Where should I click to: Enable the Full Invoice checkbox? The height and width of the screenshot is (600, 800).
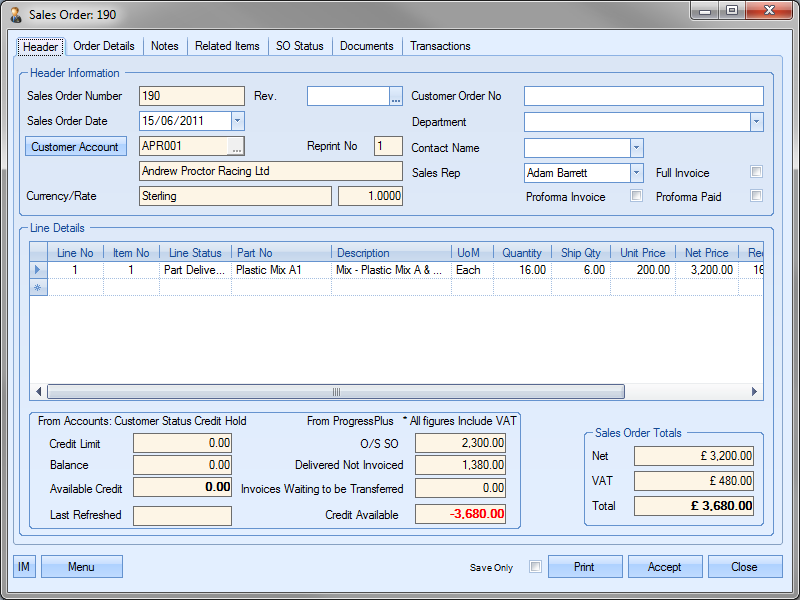tap(757, 172)
